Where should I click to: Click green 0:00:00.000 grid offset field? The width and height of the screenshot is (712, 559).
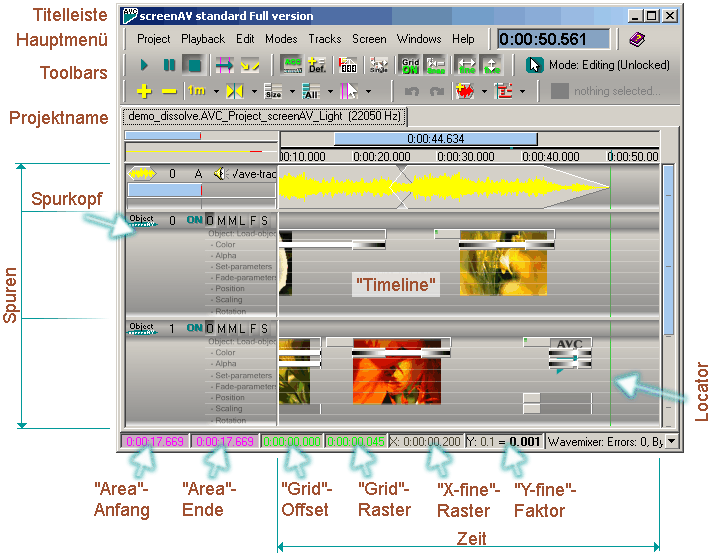[x=292, y=441]
